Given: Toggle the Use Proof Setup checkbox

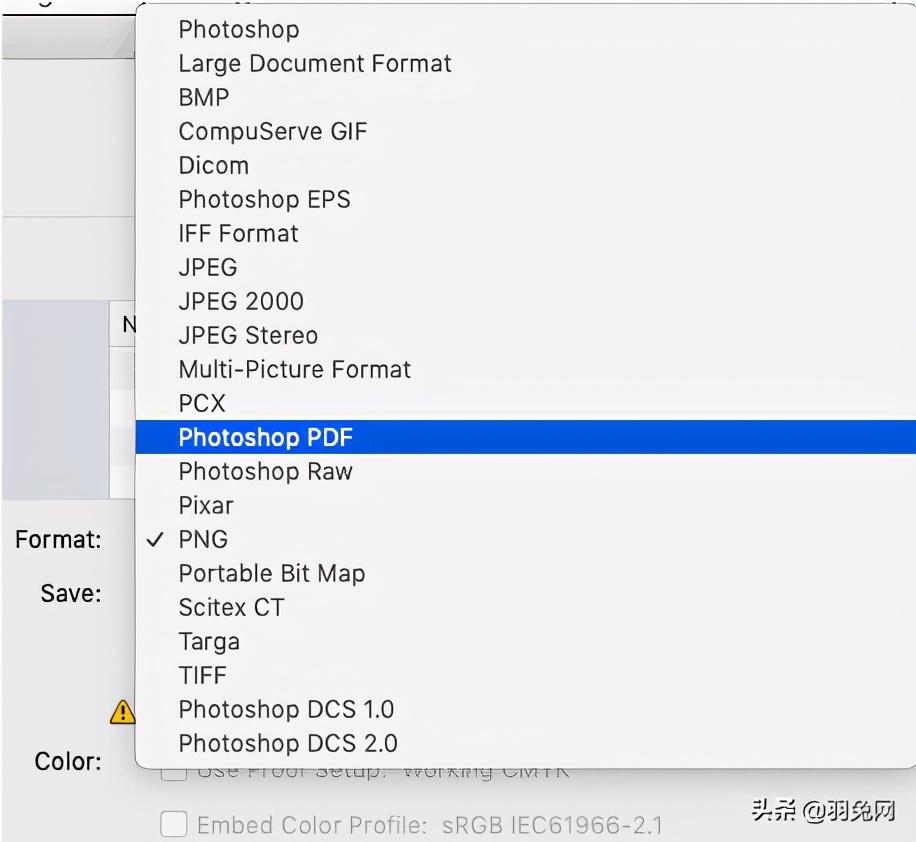Looking at the screenshot, I should 174,771.
